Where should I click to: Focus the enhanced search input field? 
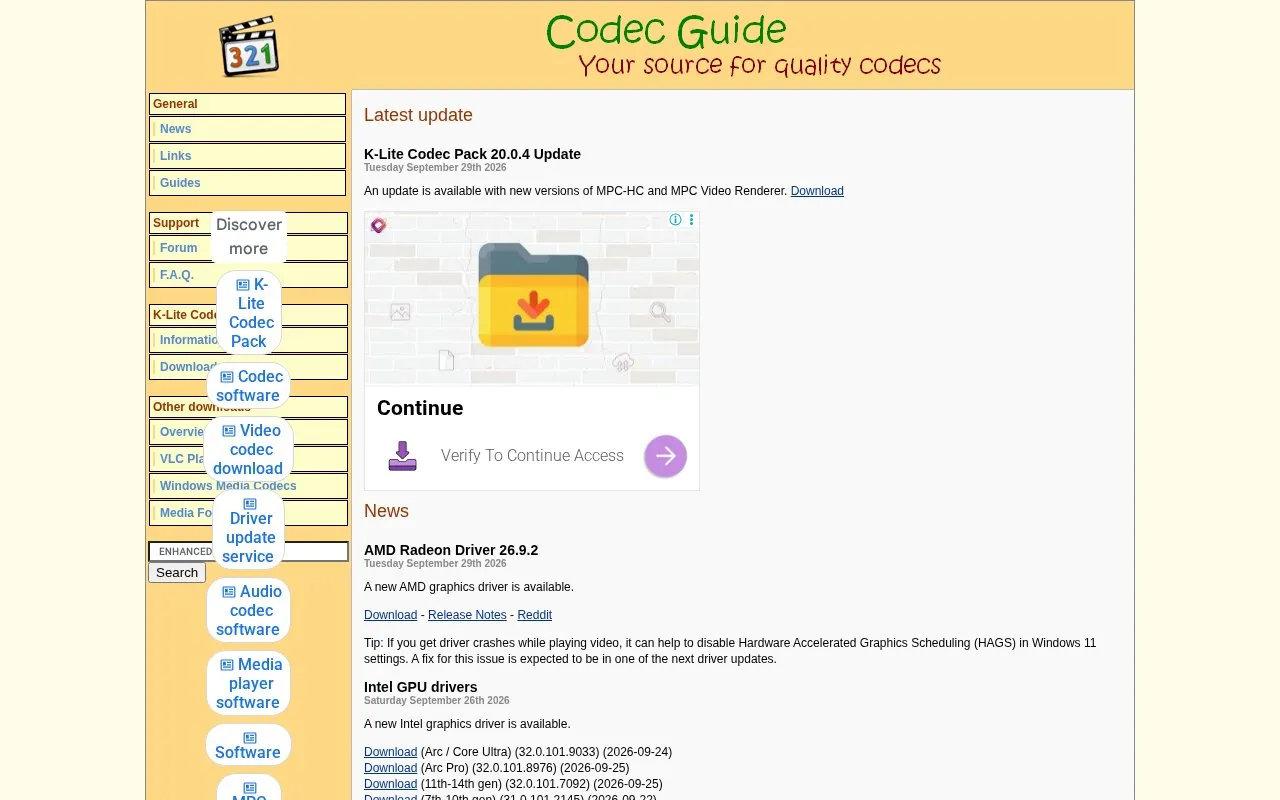coord(248,552)
